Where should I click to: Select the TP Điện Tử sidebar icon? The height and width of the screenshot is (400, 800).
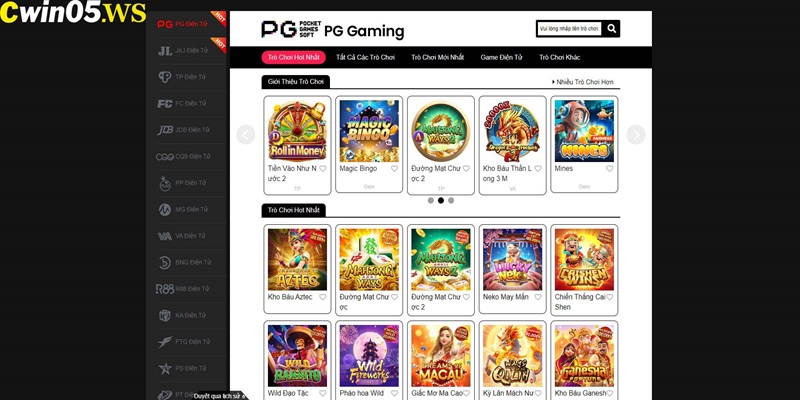point(165,77)
